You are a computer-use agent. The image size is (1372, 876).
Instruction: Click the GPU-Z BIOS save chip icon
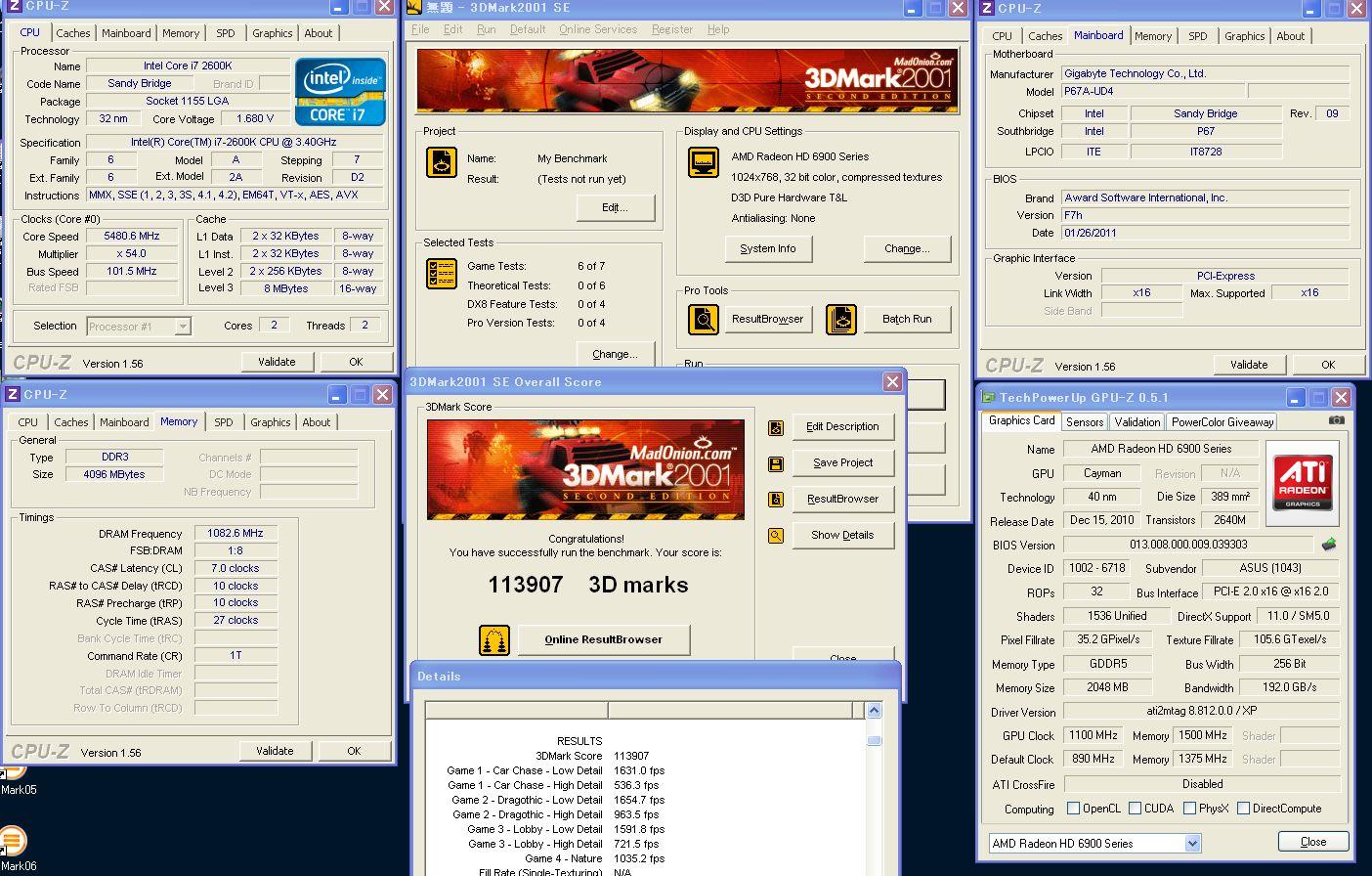click(1329, 545)
